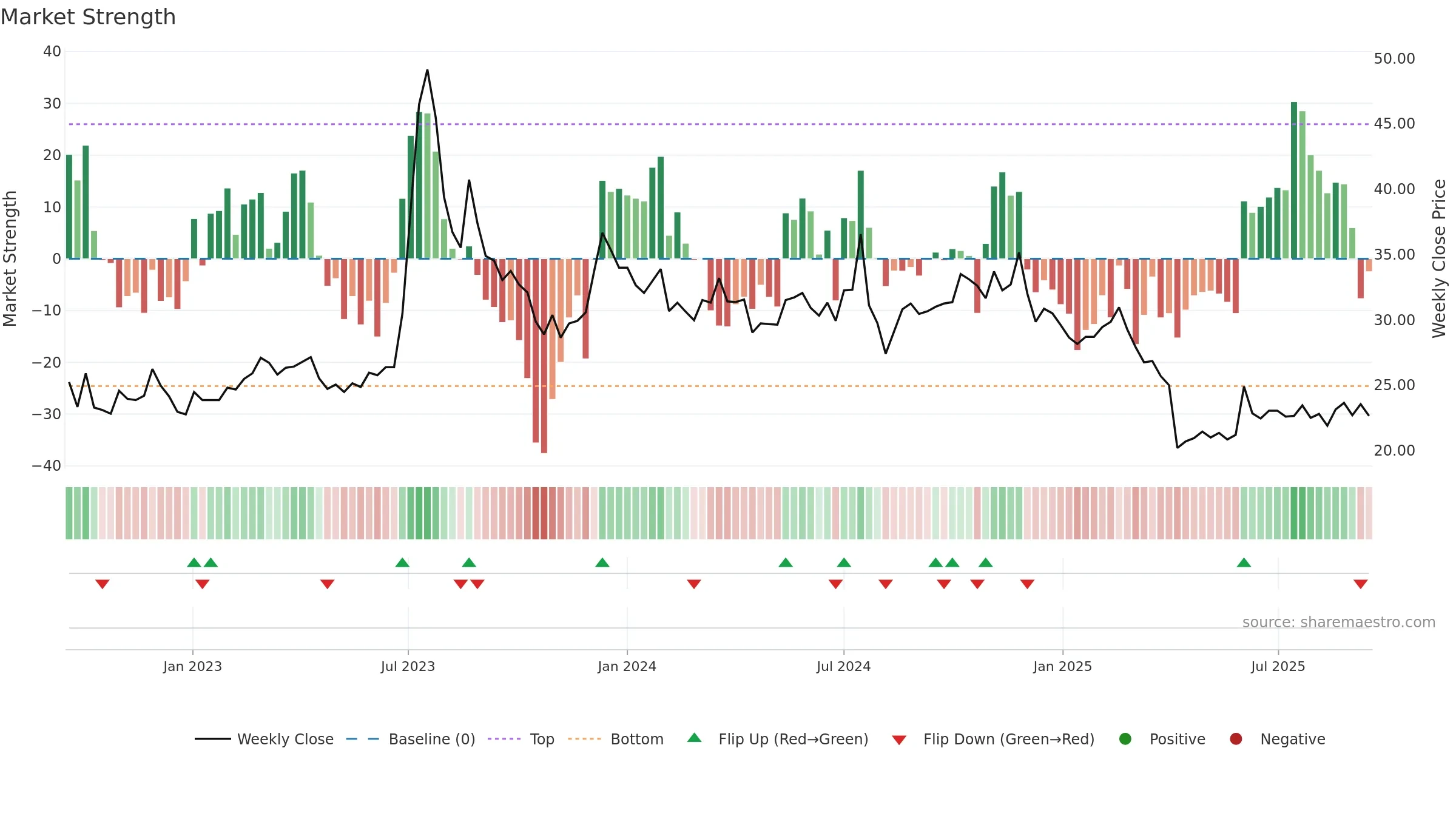Click the Baseline (0) legend entry

click(x=411, y=739)
